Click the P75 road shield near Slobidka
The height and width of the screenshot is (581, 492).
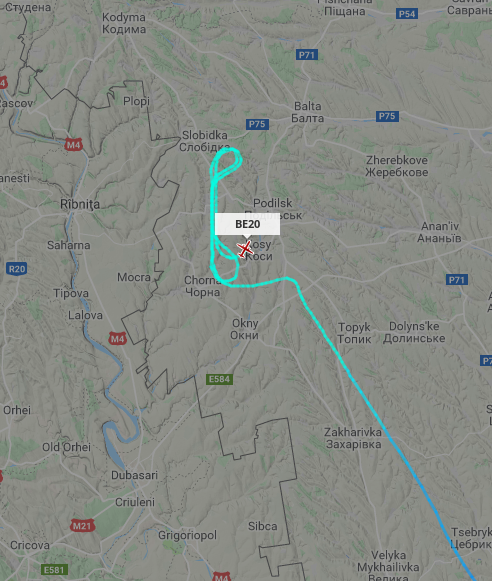pos(257,124)
